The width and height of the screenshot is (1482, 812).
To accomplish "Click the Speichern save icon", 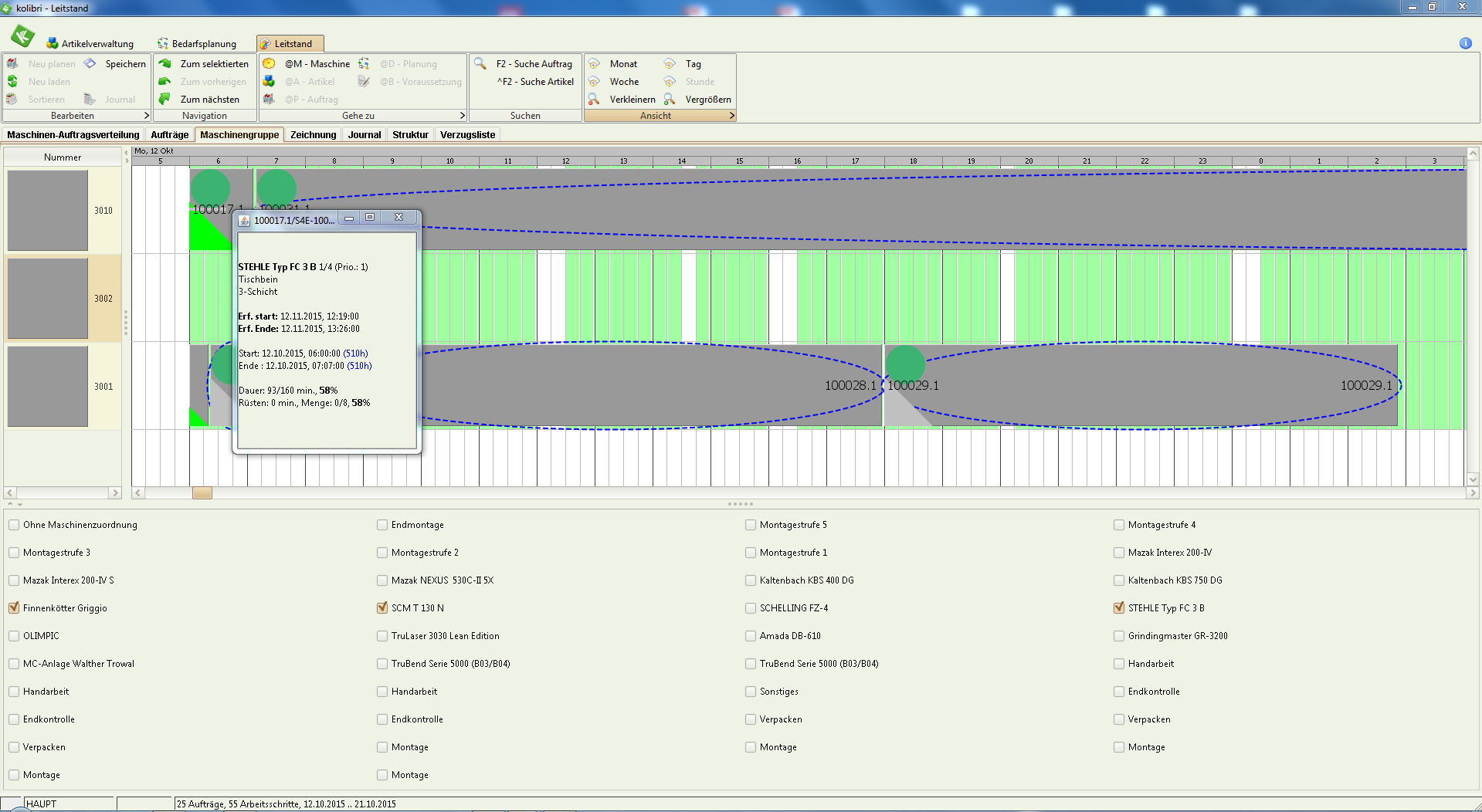I will 90,63.
